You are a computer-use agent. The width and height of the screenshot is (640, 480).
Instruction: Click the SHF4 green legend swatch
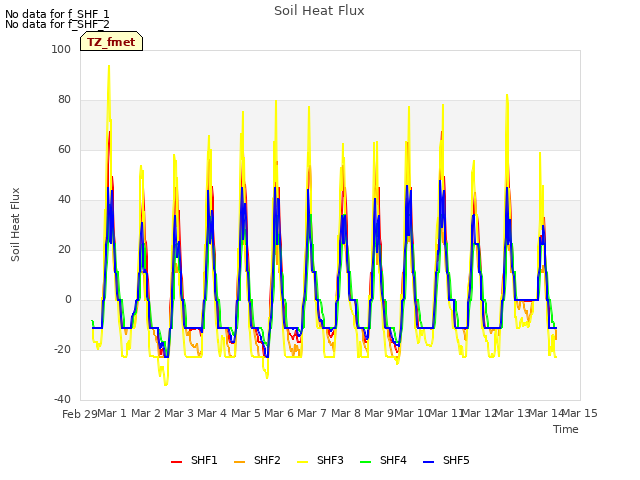pyautogui.click(x=366, y=462)
